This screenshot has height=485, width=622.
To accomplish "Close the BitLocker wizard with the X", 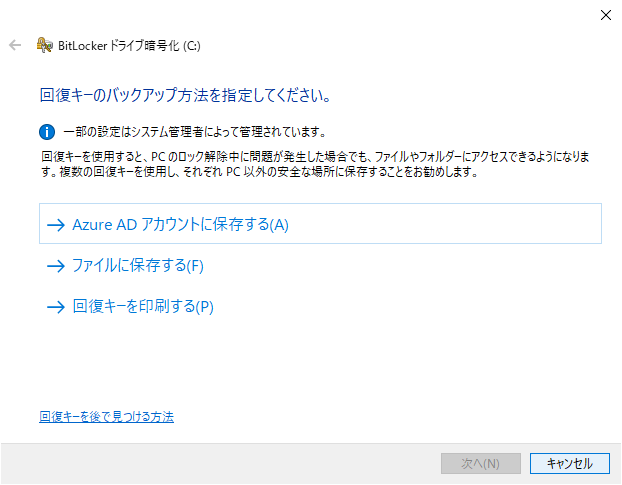I will (x=605, y=15).
